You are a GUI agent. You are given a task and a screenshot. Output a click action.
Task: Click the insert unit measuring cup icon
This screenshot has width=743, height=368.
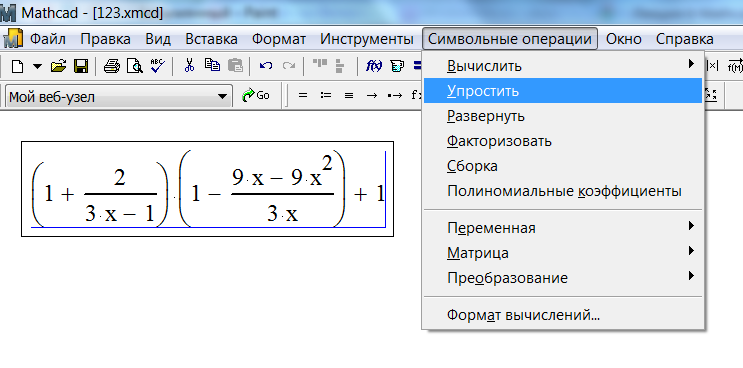coord(397,66)
